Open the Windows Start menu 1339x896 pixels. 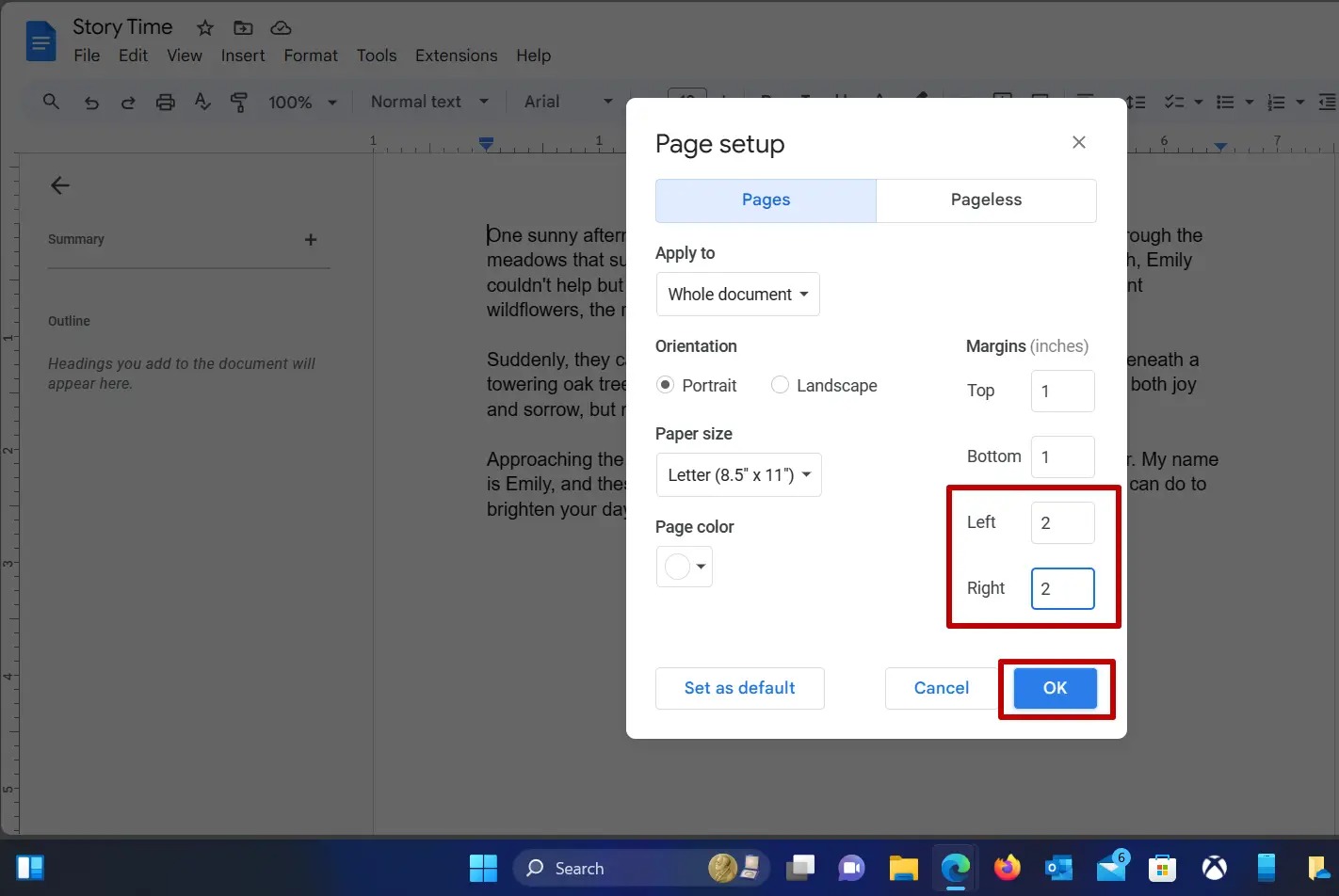tap(483, 868)
